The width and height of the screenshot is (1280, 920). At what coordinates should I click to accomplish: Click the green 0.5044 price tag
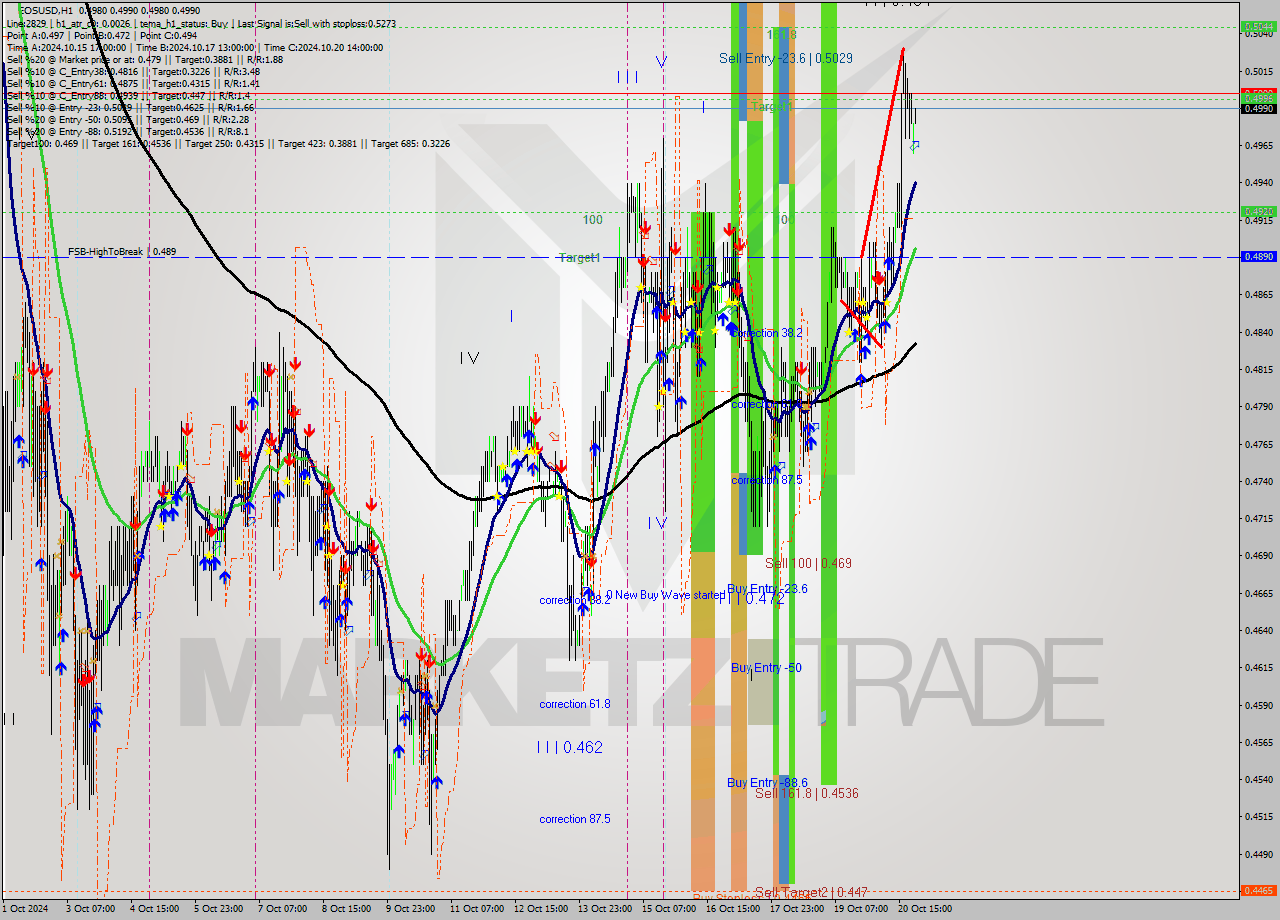pyautogui.click(x=1257, y=27)
